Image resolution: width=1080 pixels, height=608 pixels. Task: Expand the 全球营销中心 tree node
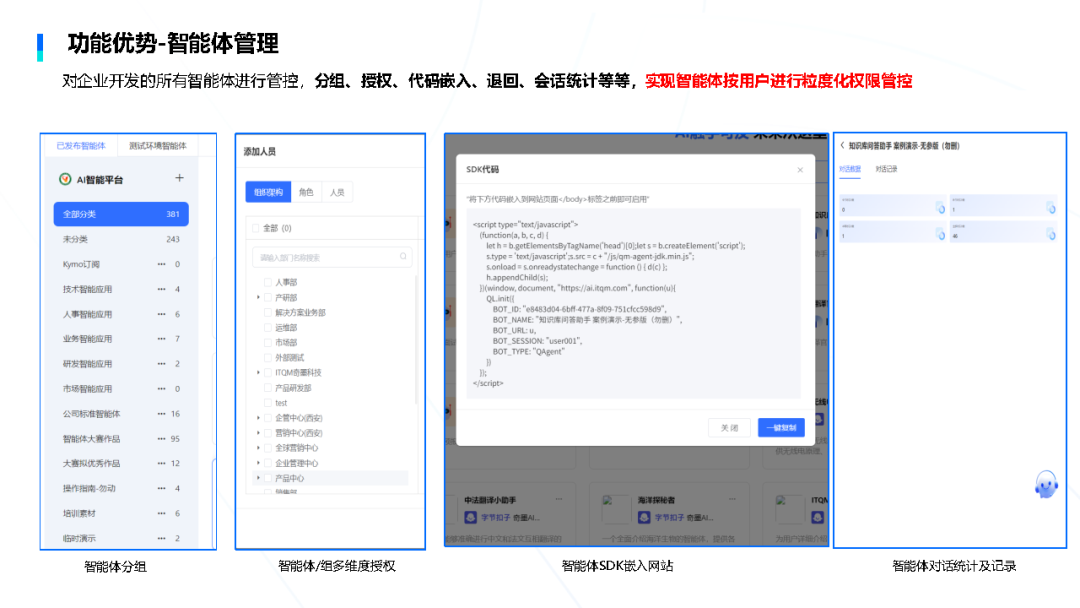[258, 448]
